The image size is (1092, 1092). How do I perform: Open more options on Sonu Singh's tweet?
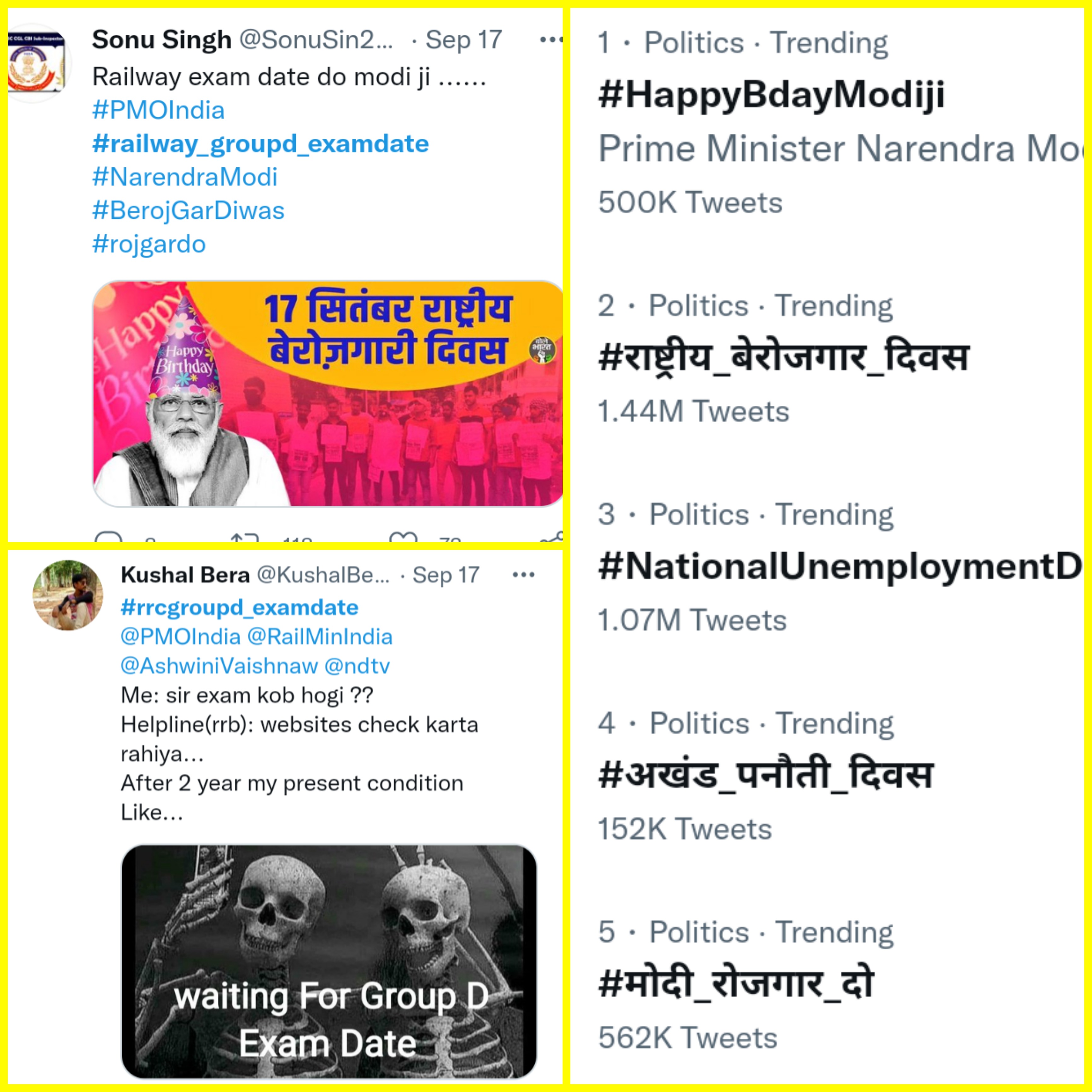[x=550, y=40]
